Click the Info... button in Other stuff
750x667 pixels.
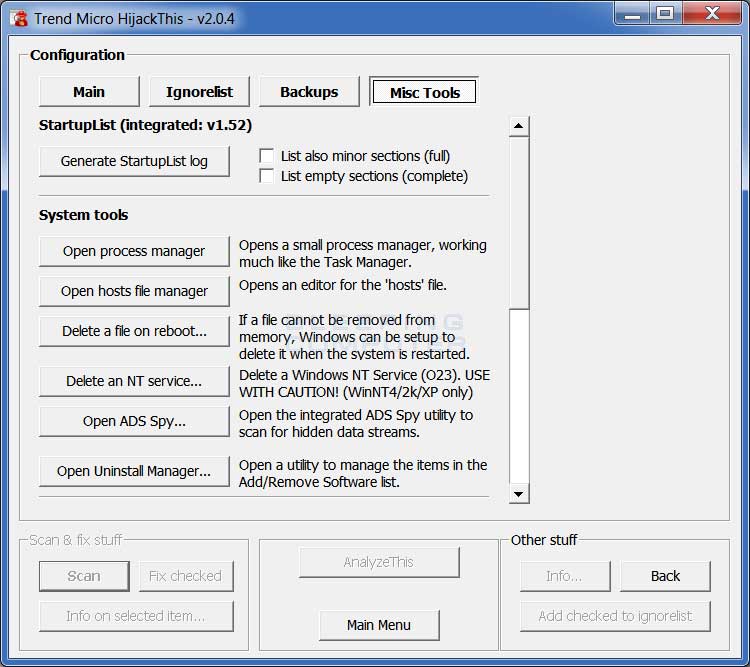coord(565,576)
